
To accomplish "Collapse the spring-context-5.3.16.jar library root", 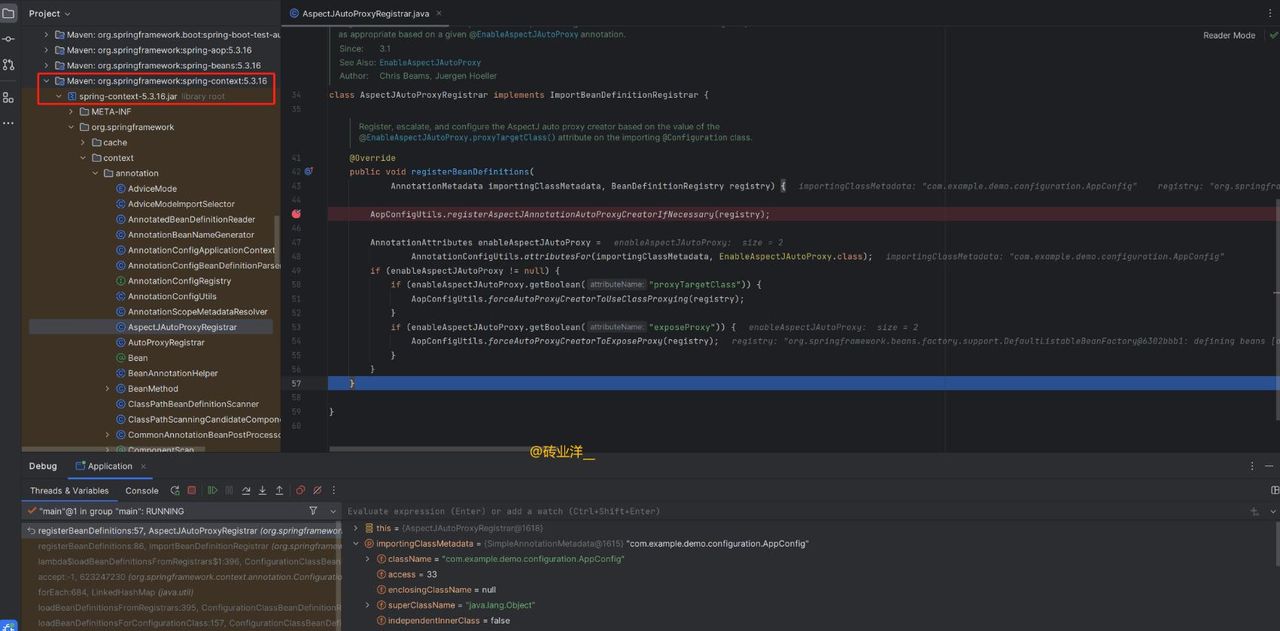I will (59, 96).
